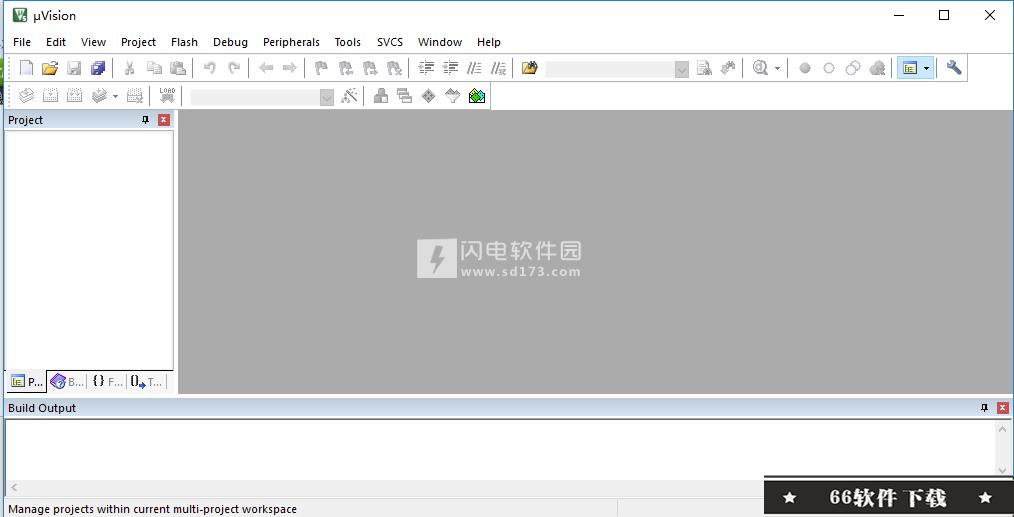This screenshot has width=1014, height=517.
Task: Insert a bookmark using flag icon
Action: click(x=321, y=67)
